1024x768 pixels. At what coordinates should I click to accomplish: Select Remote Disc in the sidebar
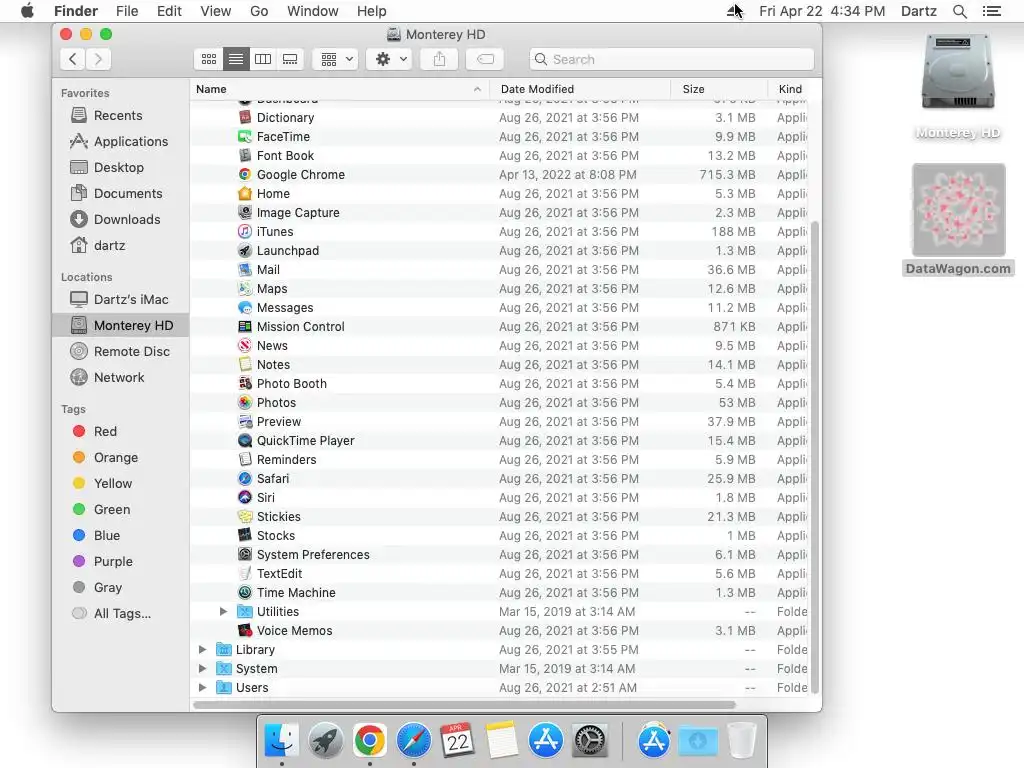[120, 351]
